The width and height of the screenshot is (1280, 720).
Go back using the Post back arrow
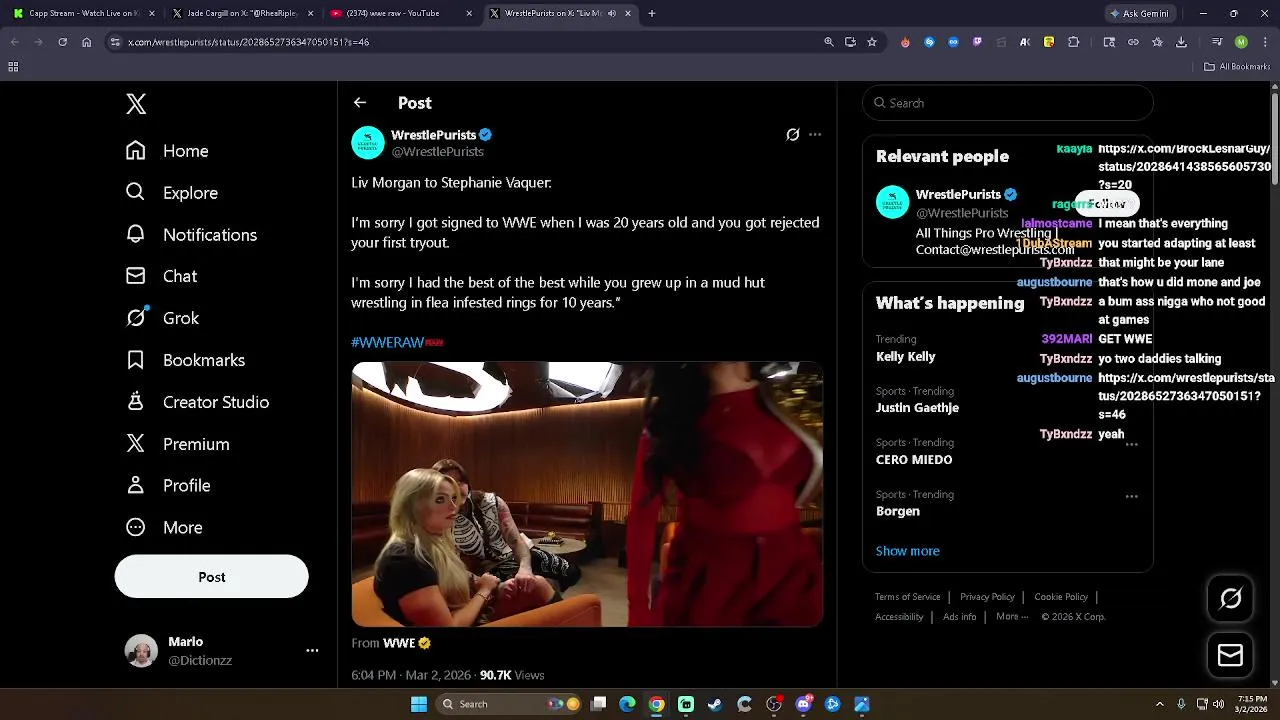[x=360, y=103]
